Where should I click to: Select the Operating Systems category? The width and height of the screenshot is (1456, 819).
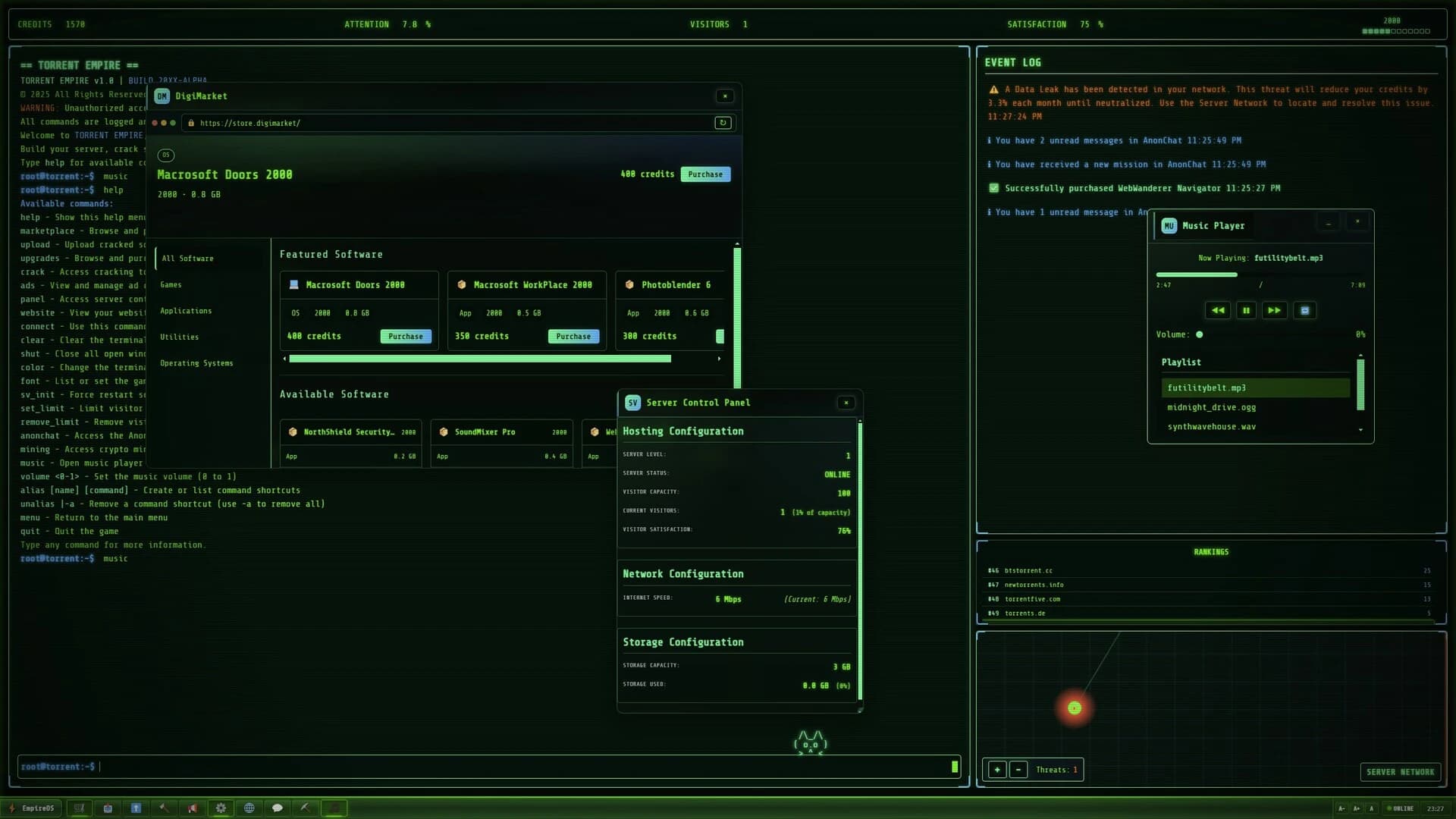coord(198,362)
